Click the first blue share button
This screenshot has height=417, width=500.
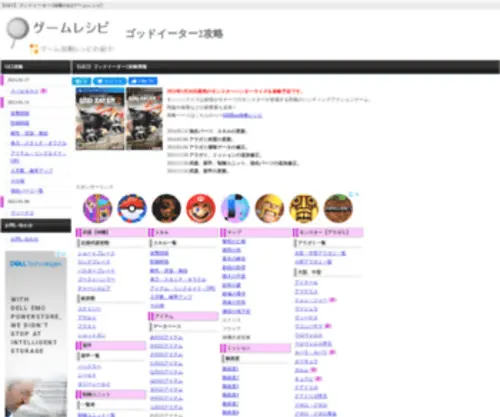[82, 81]
